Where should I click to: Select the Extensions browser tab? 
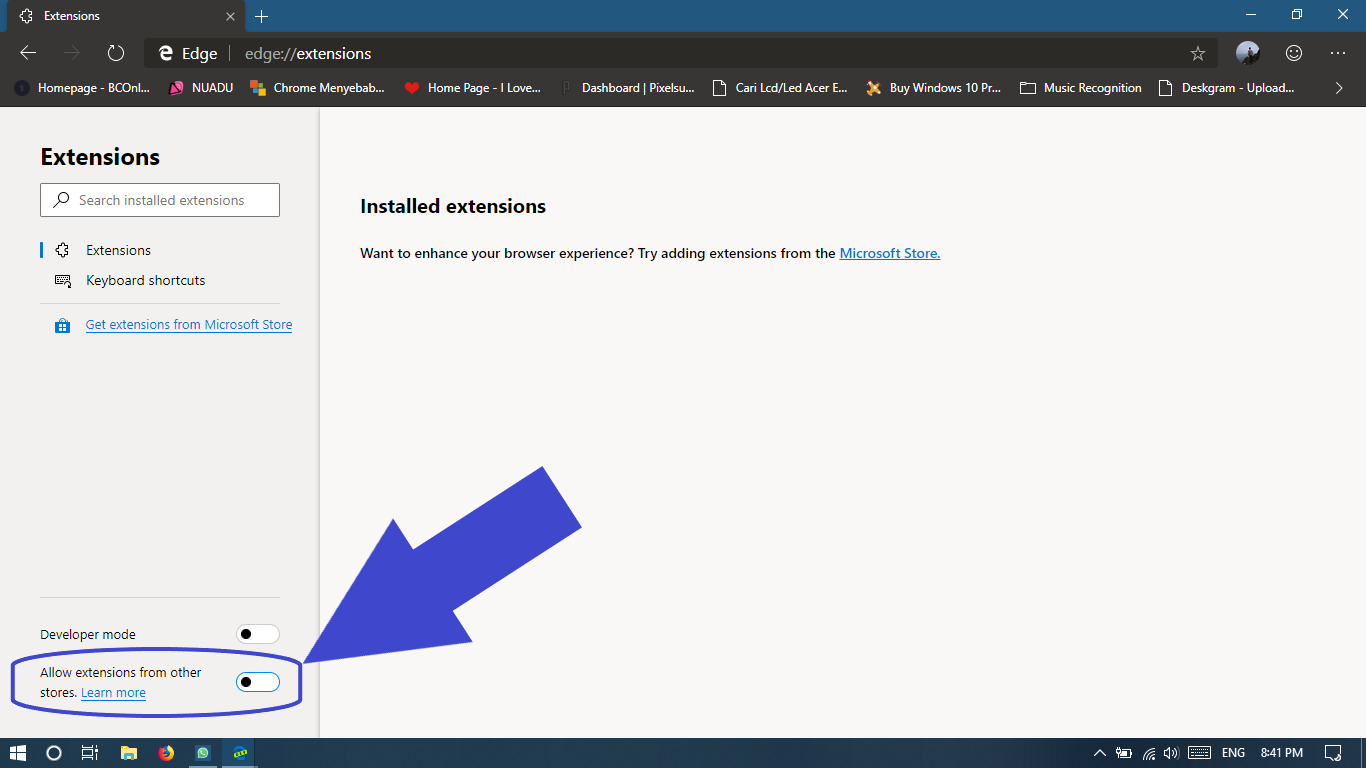(x=127, y=16)
